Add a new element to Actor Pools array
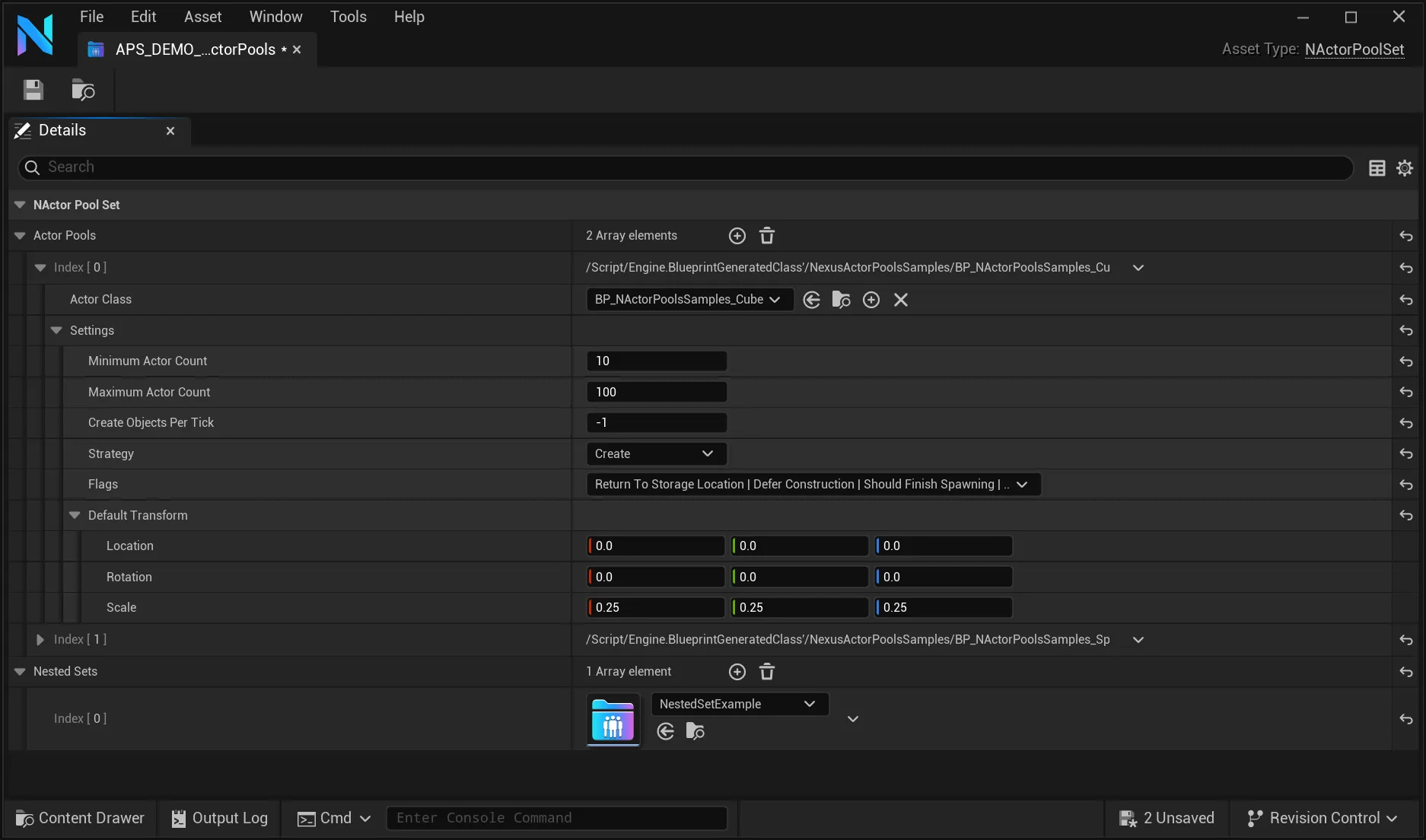 pyautogui.click(x=736, y=235)
